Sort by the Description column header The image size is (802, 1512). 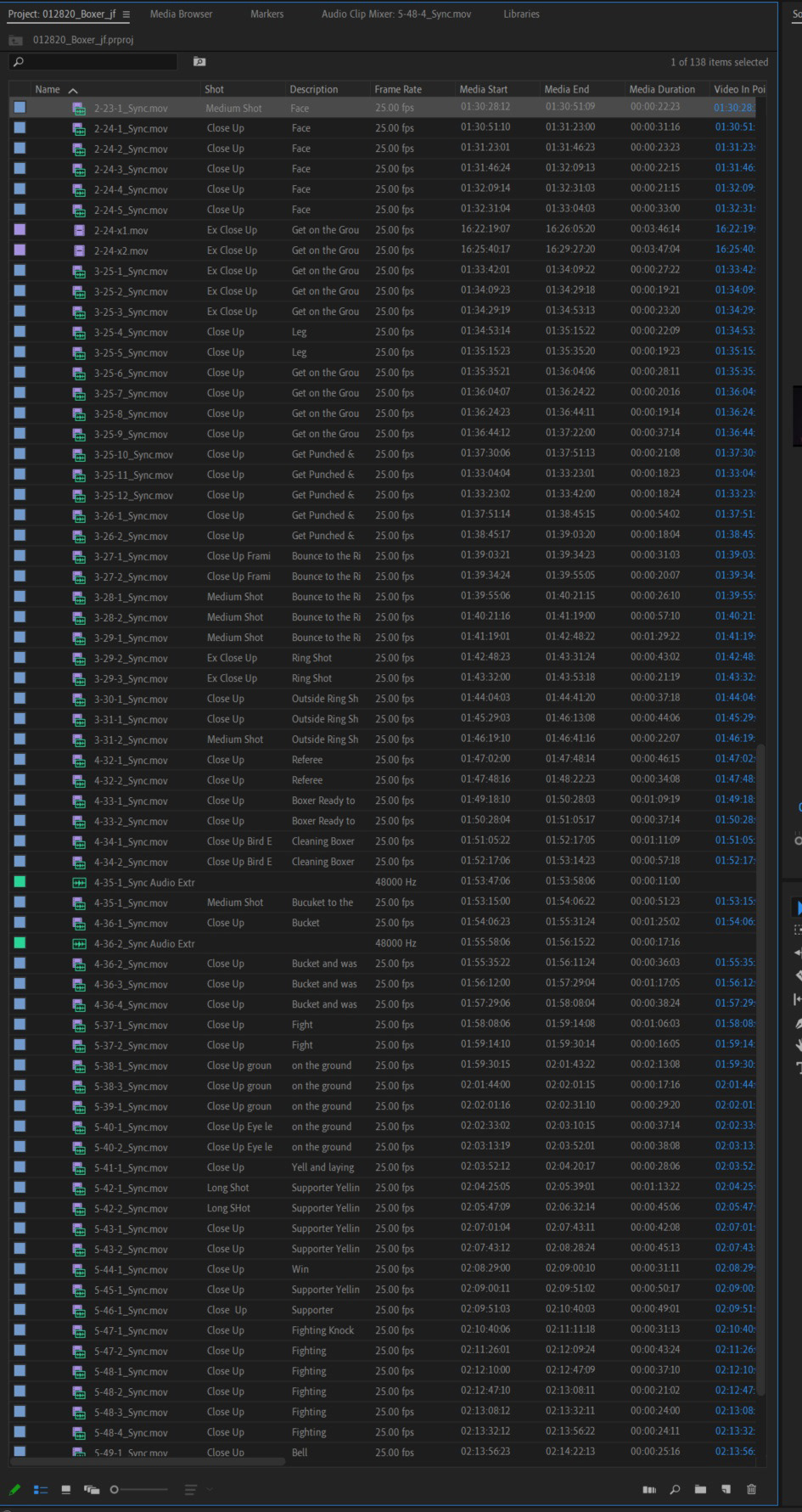click(x=313, y=89)
